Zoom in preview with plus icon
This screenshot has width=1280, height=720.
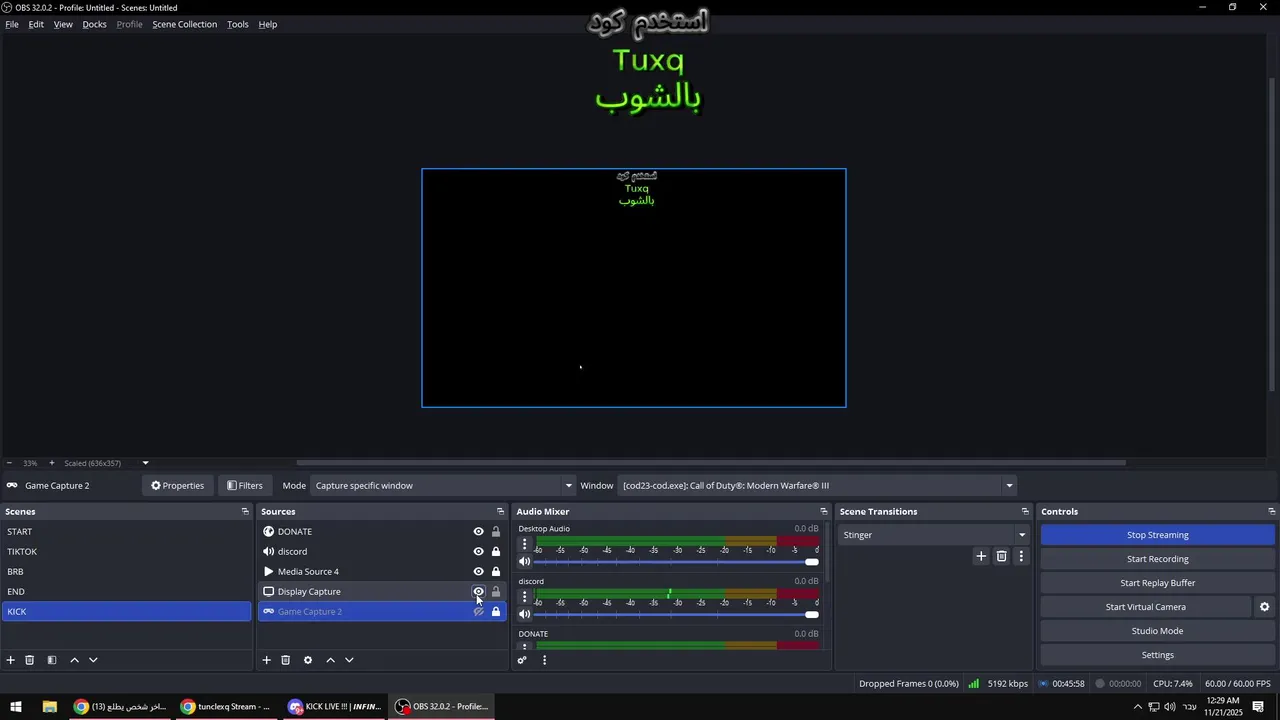(x=52, y=463)
